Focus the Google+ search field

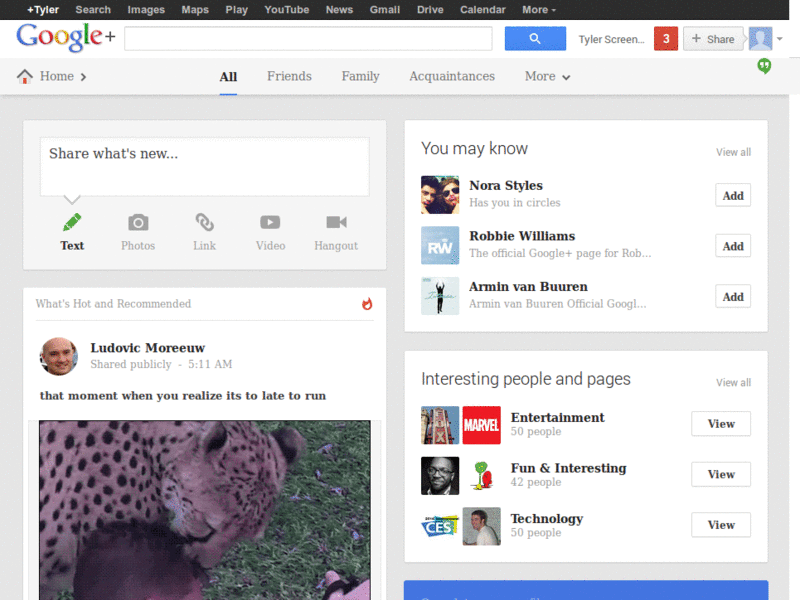pos(308,39)
